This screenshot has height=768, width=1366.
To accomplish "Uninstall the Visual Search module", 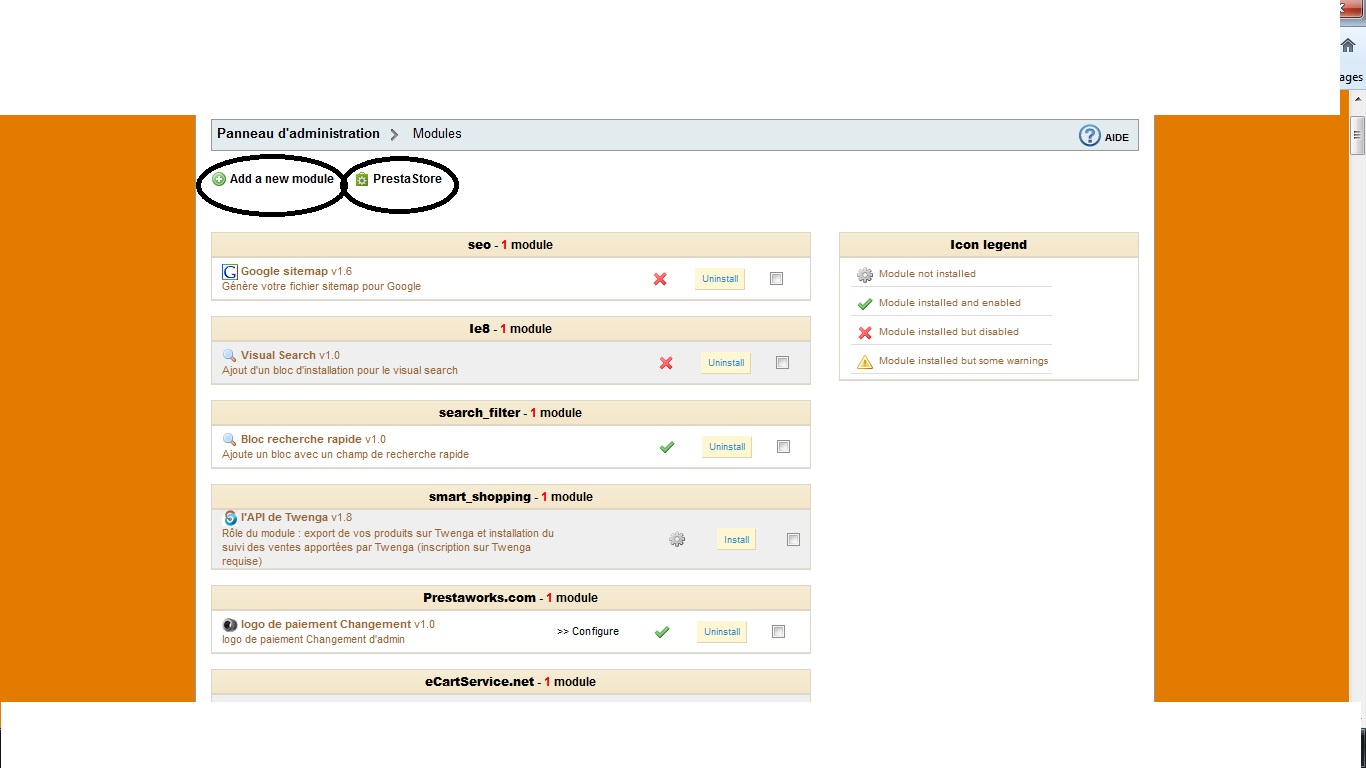I will [x=726, y=363].
